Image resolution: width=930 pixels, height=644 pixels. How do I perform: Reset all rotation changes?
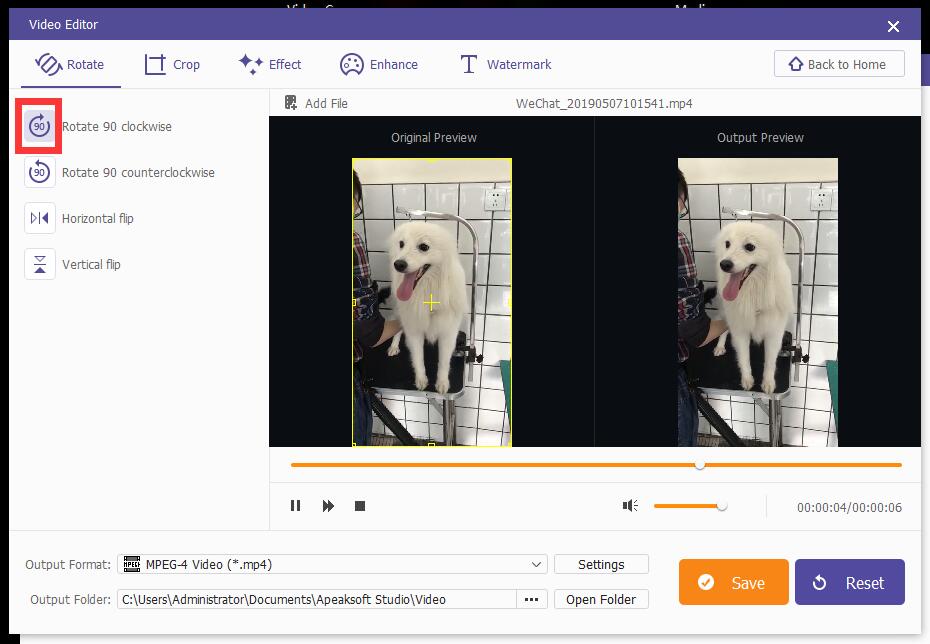point(850,582)
